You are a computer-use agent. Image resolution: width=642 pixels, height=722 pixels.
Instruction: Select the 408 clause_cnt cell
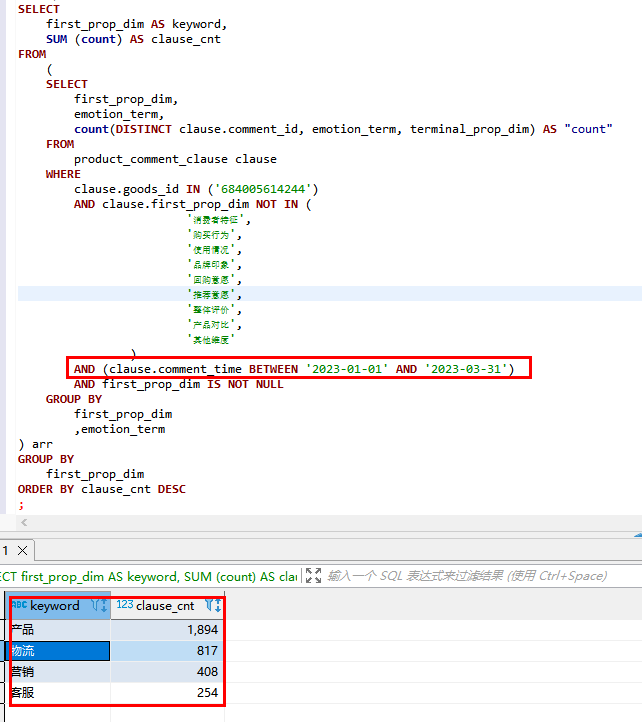[x=167, y=672]
